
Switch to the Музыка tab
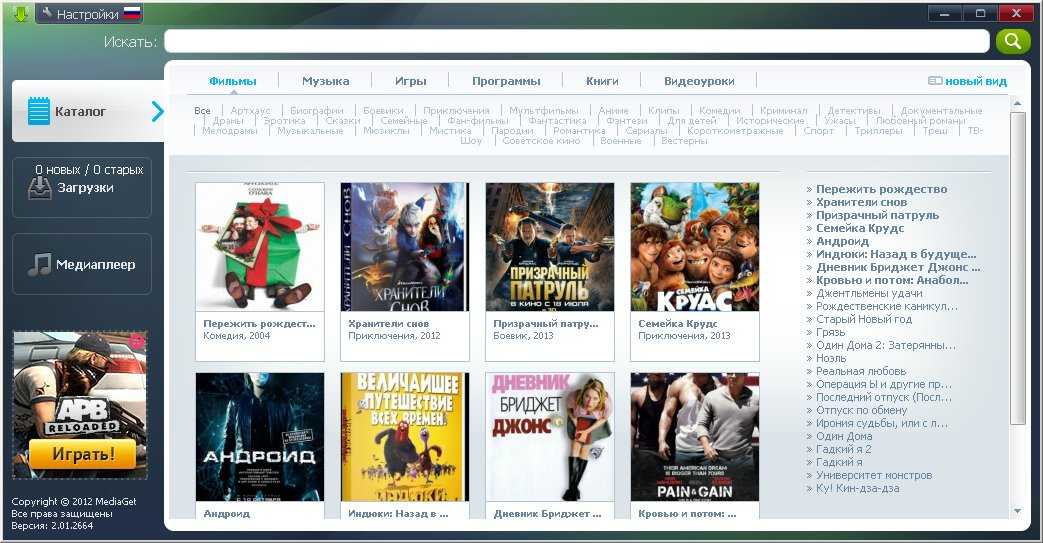[325, 81]
